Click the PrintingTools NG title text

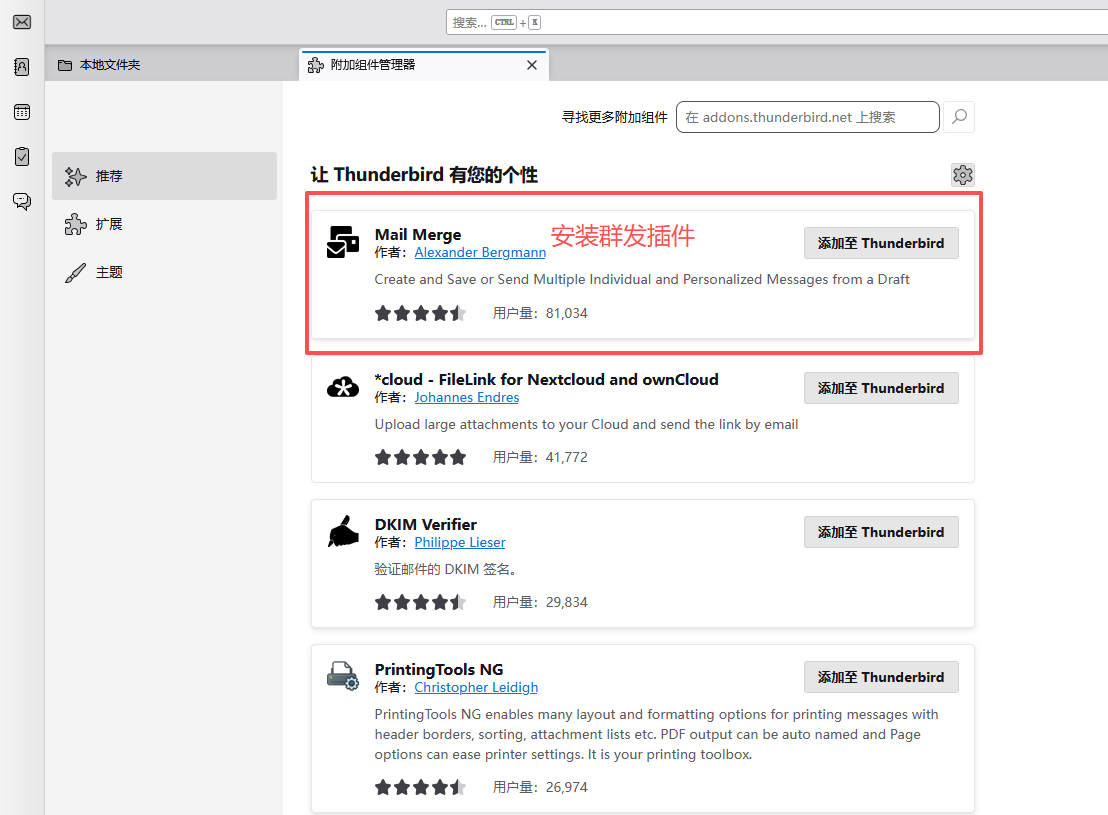point(439,669)
